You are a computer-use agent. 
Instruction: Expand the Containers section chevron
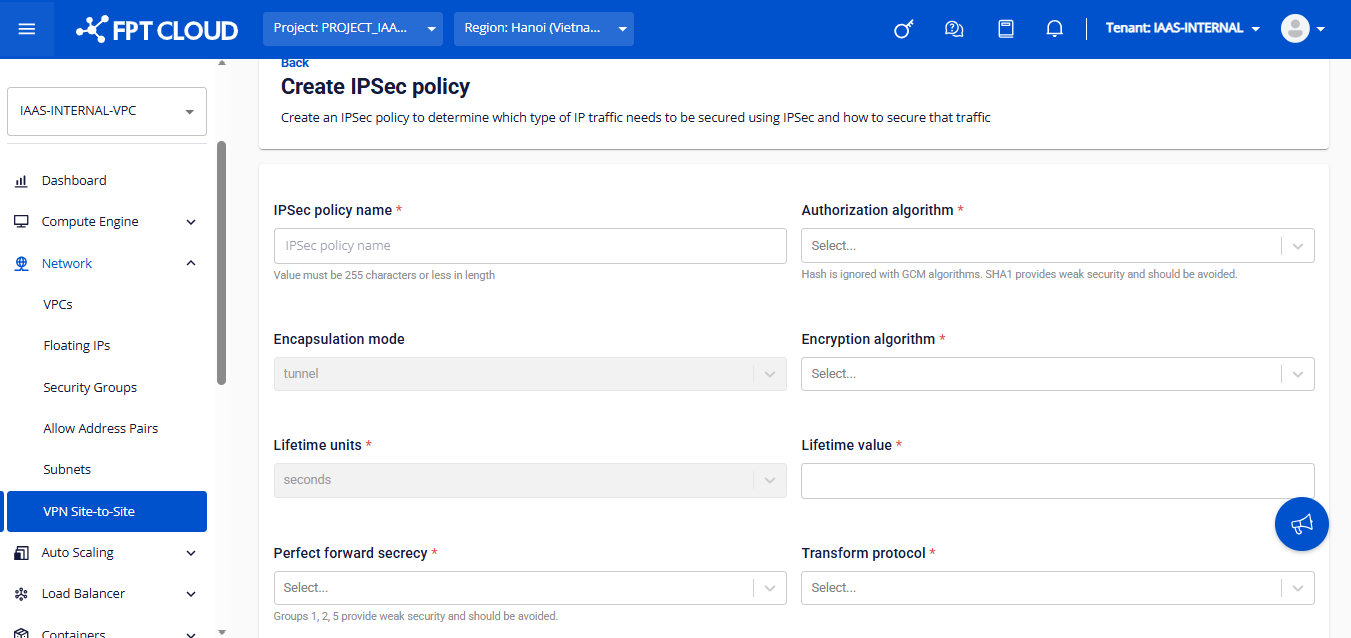tap(191, 633)
